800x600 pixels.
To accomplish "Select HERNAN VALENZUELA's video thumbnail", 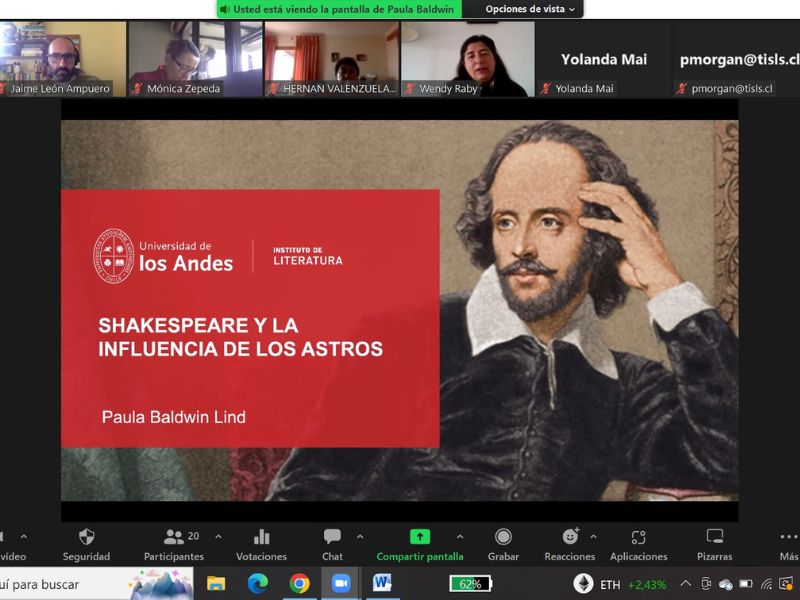I will (332, 59).
